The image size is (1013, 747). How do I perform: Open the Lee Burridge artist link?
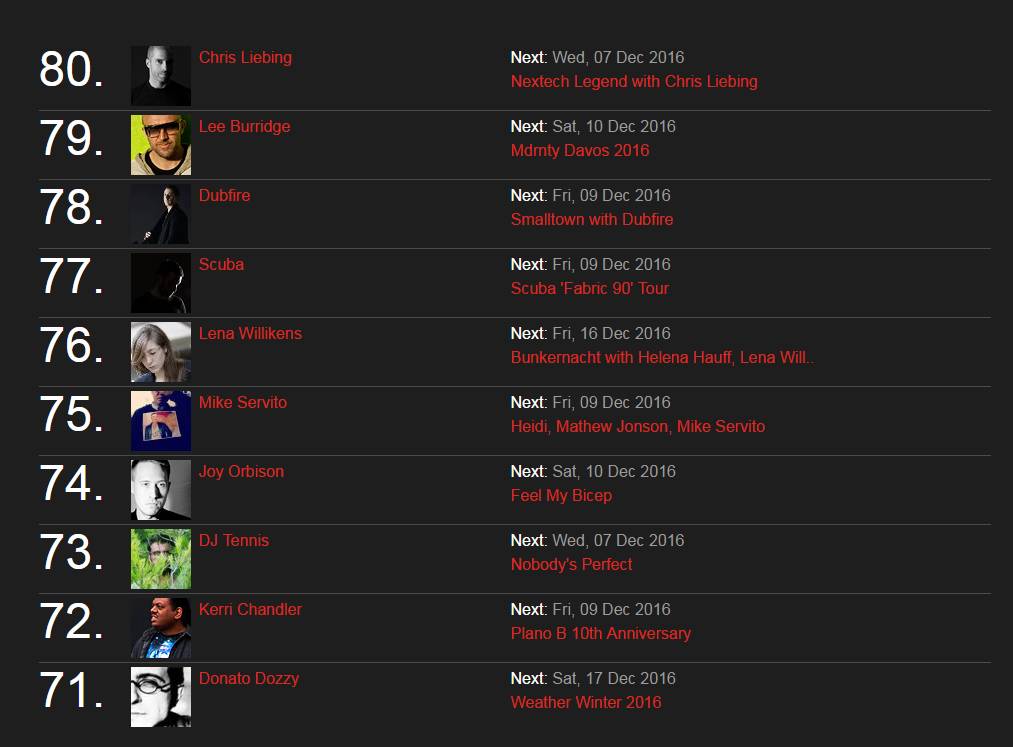[244, 127]
